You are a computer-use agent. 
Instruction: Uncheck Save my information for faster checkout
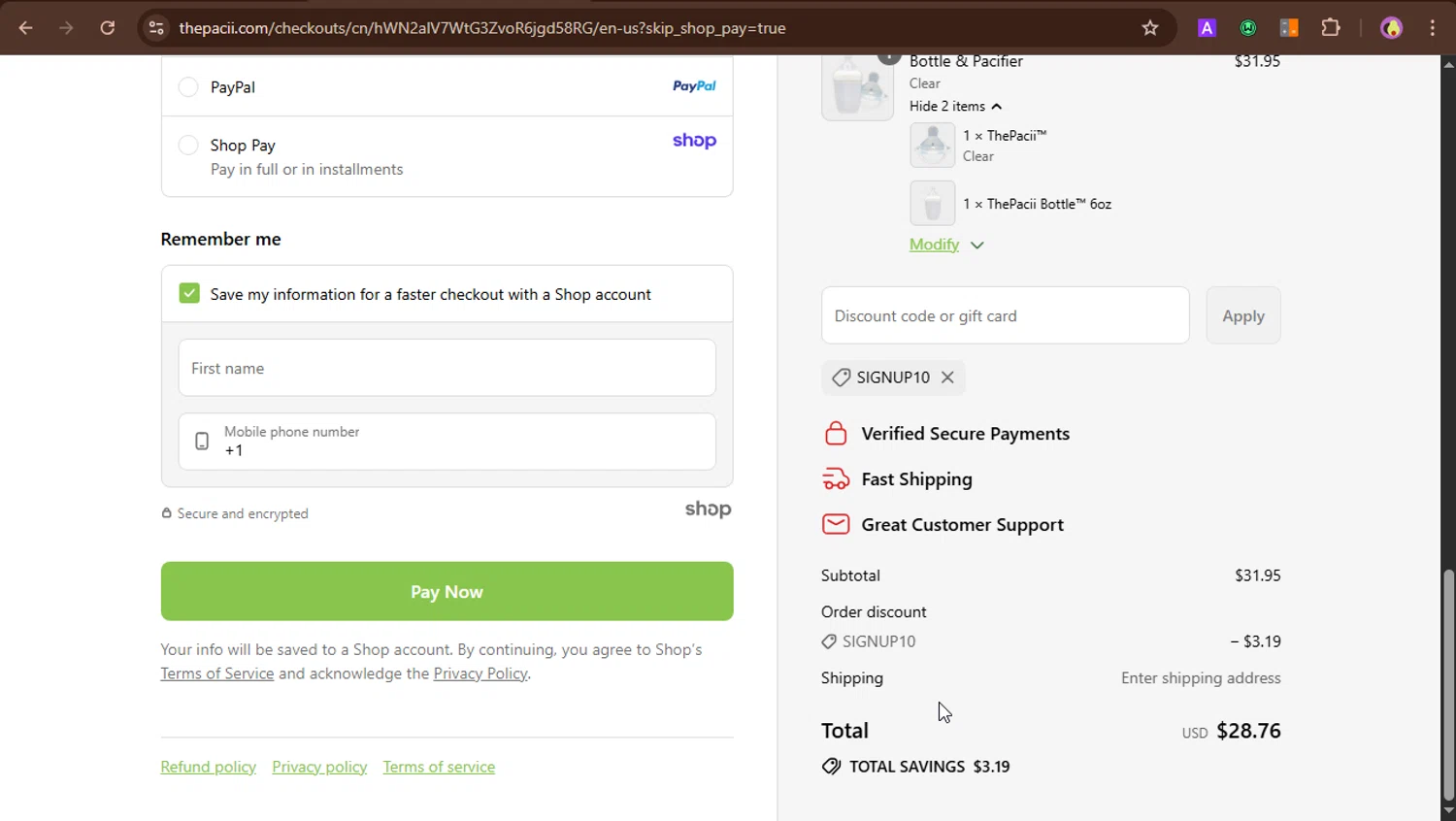(189, 293)
